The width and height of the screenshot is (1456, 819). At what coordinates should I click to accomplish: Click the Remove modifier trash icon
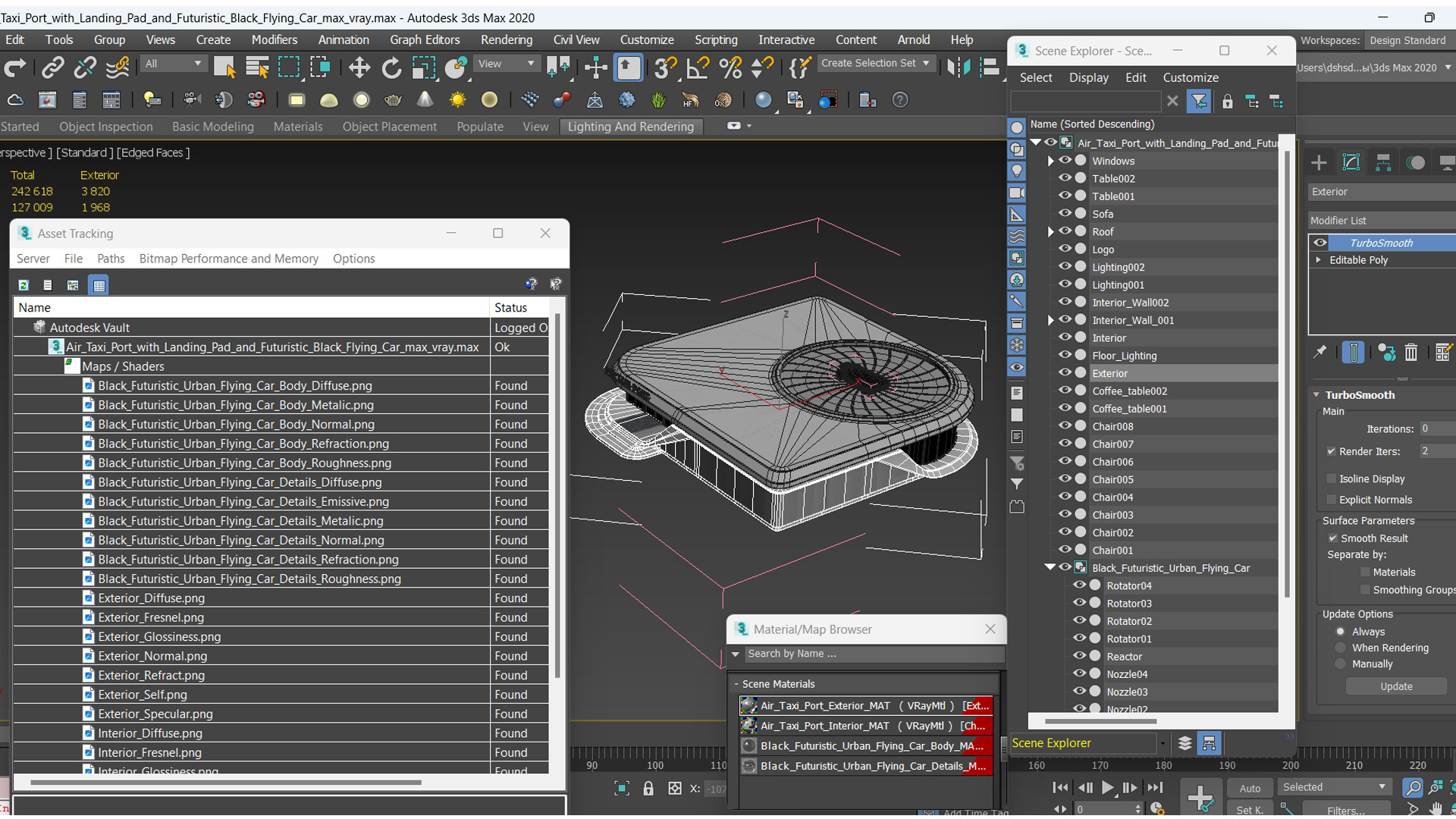pyautogui.click(x=1410, y=353)
